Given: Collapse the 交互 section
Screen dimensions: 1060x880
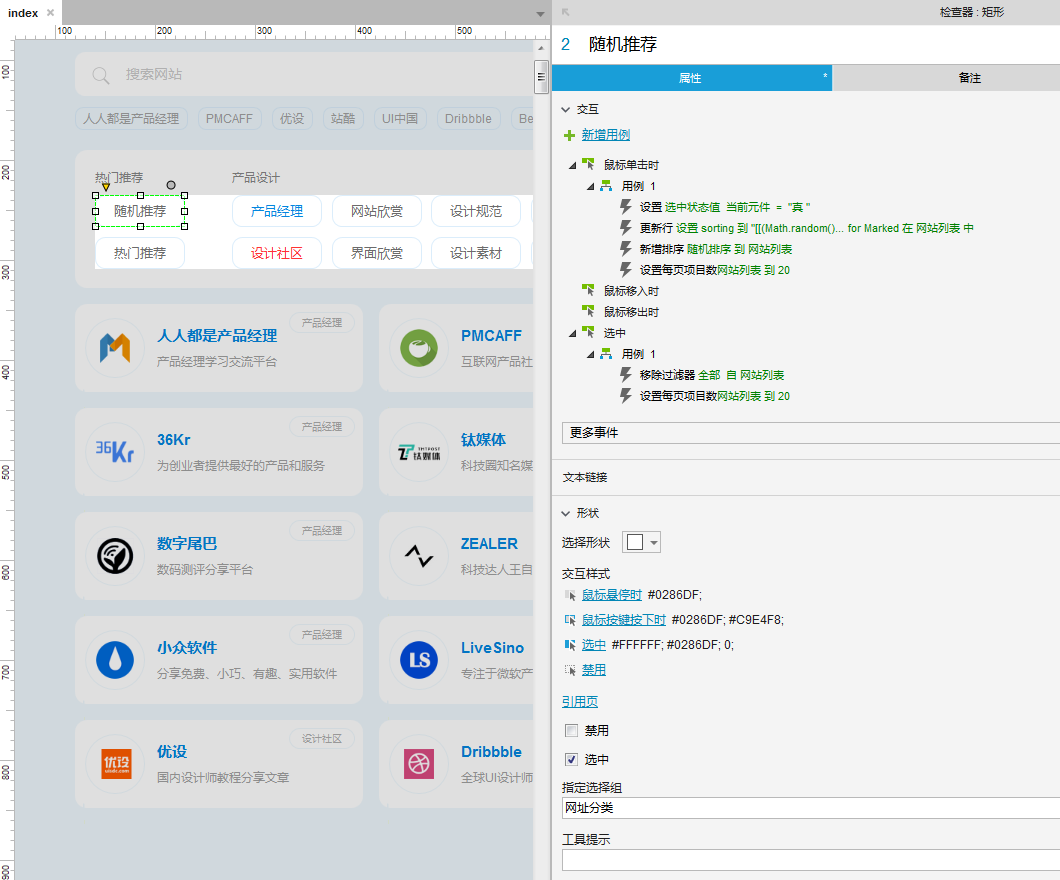Looking at the screenshot, I should pos(566,109).
